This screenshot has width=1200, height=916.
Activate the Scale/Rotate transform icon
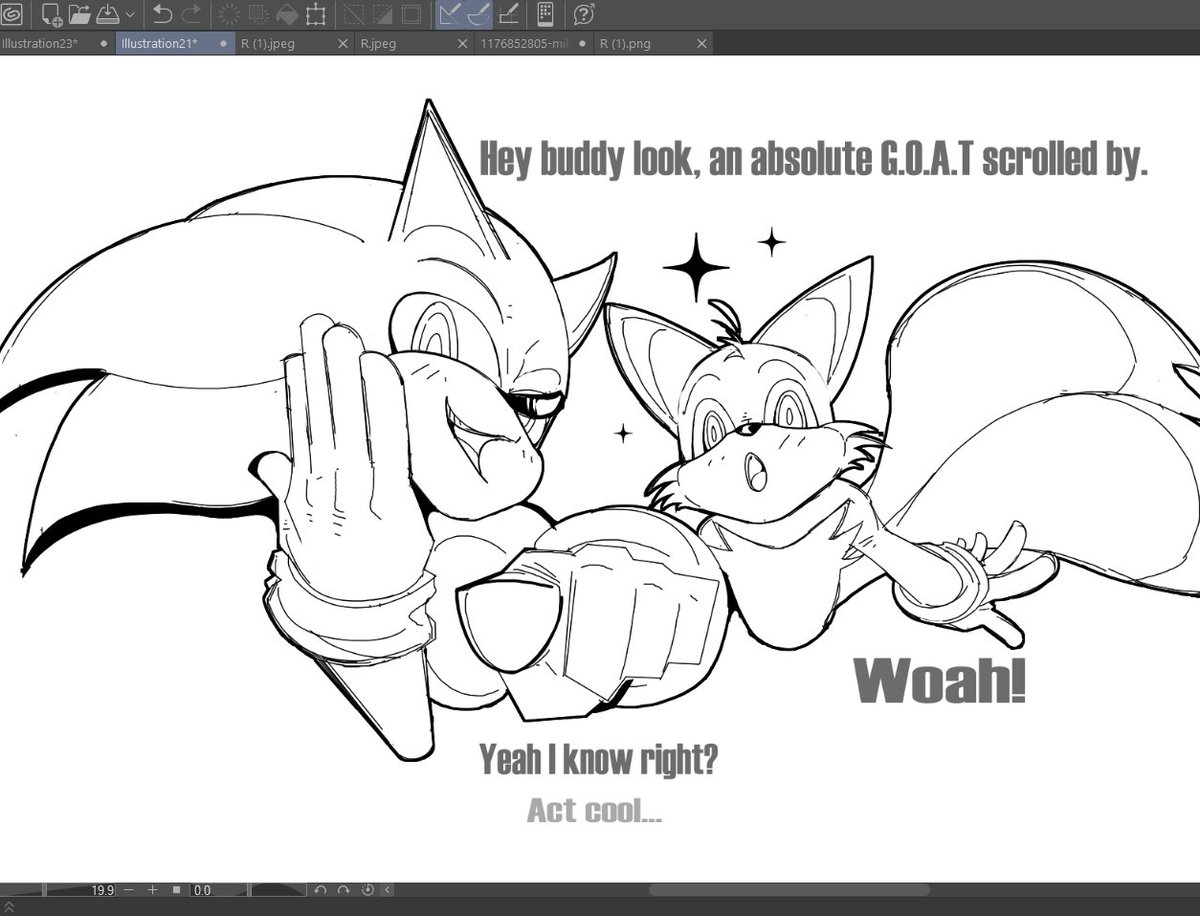click(316, 15)
